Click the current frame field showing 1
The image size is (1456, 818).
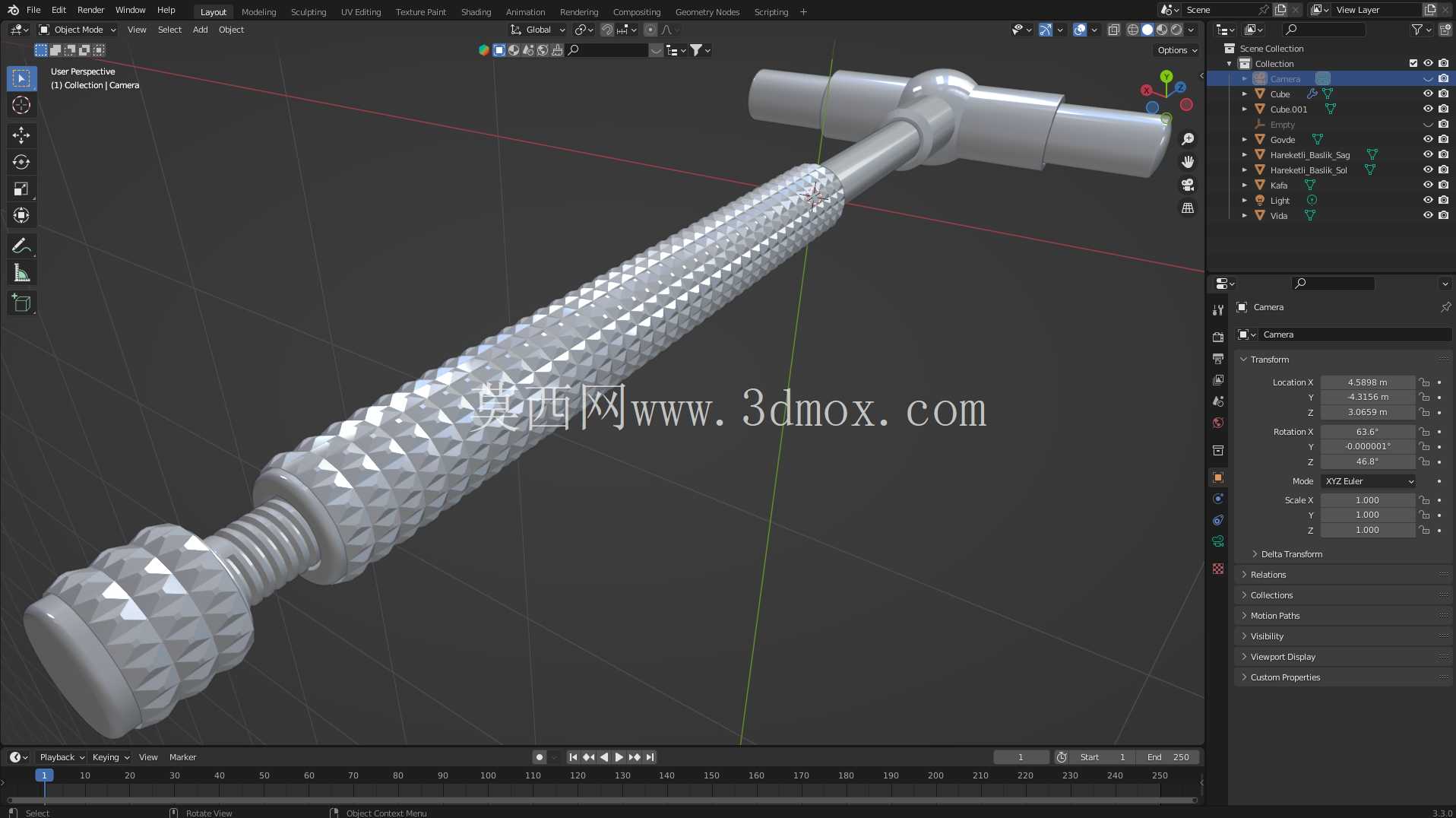(1021, 757)
